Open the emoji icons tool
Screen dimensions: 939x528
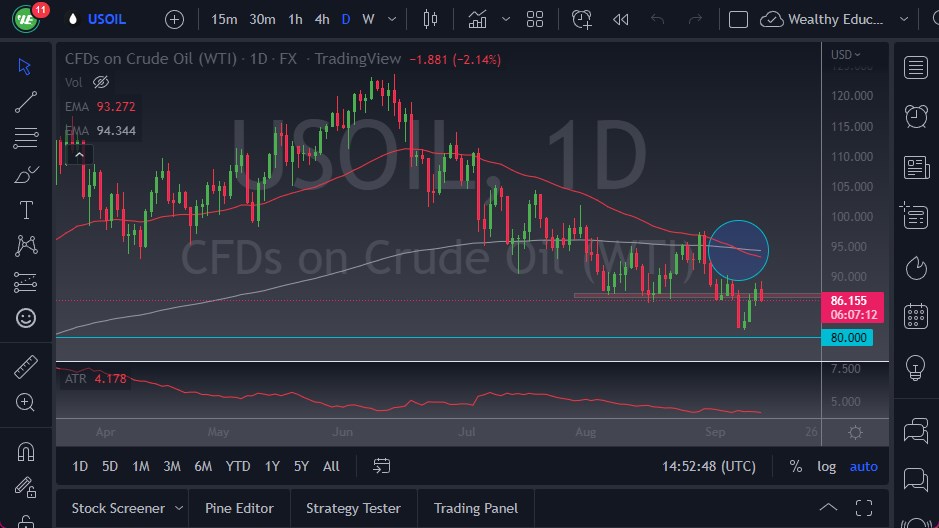[x=26, y=318]
